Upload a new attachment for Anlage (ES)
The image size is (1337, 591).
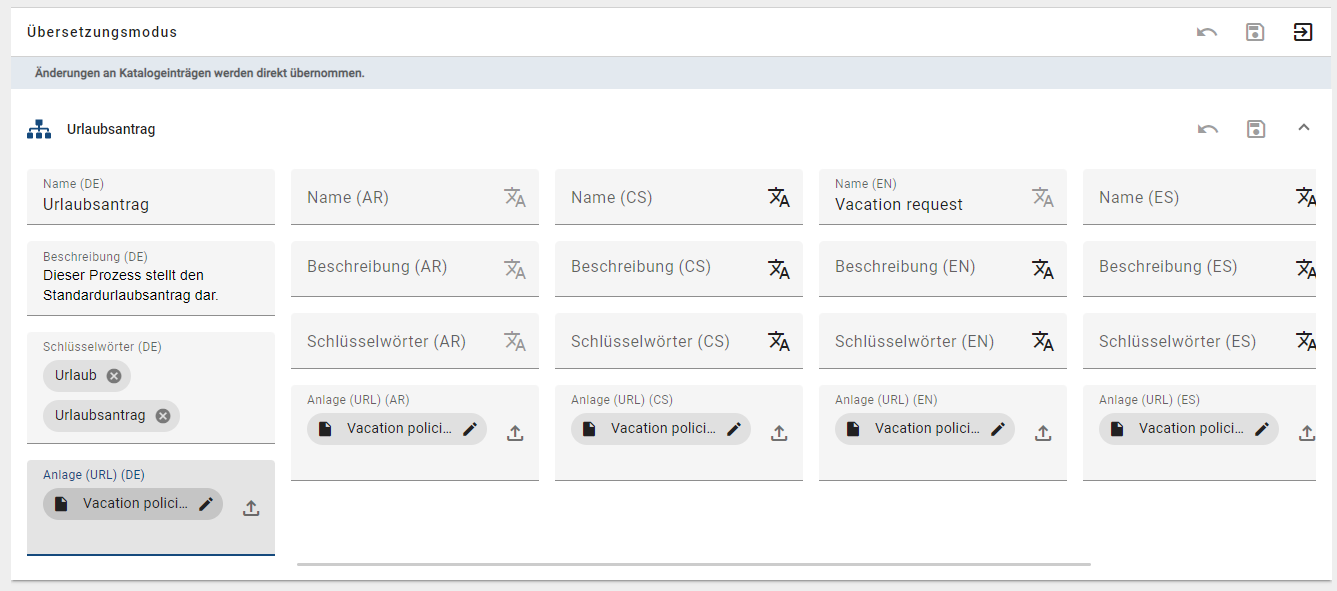pos(1307,432)
